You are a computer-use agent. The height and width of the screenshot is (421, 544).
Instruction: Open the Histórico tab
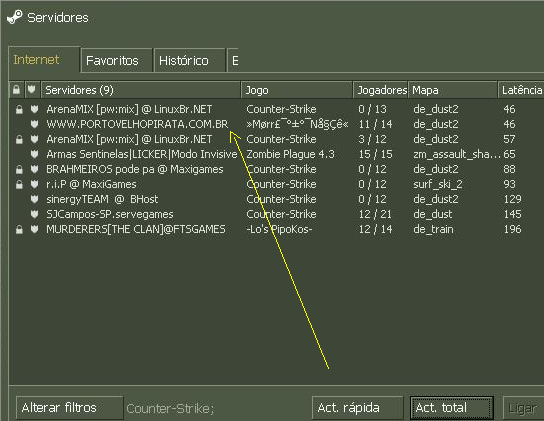[x=189, y=61]
